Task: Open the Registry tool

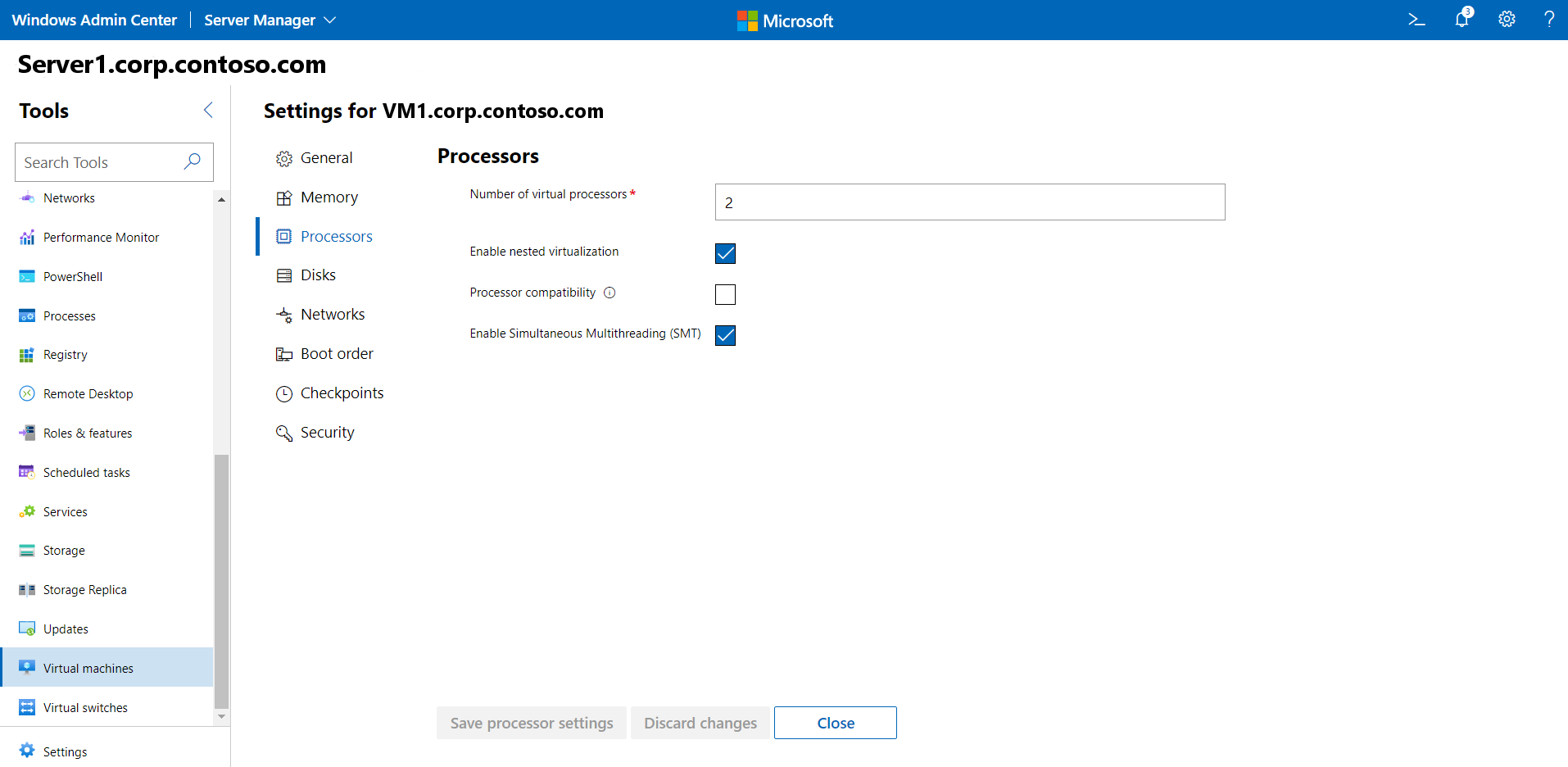Action: [x=65, y=354]
